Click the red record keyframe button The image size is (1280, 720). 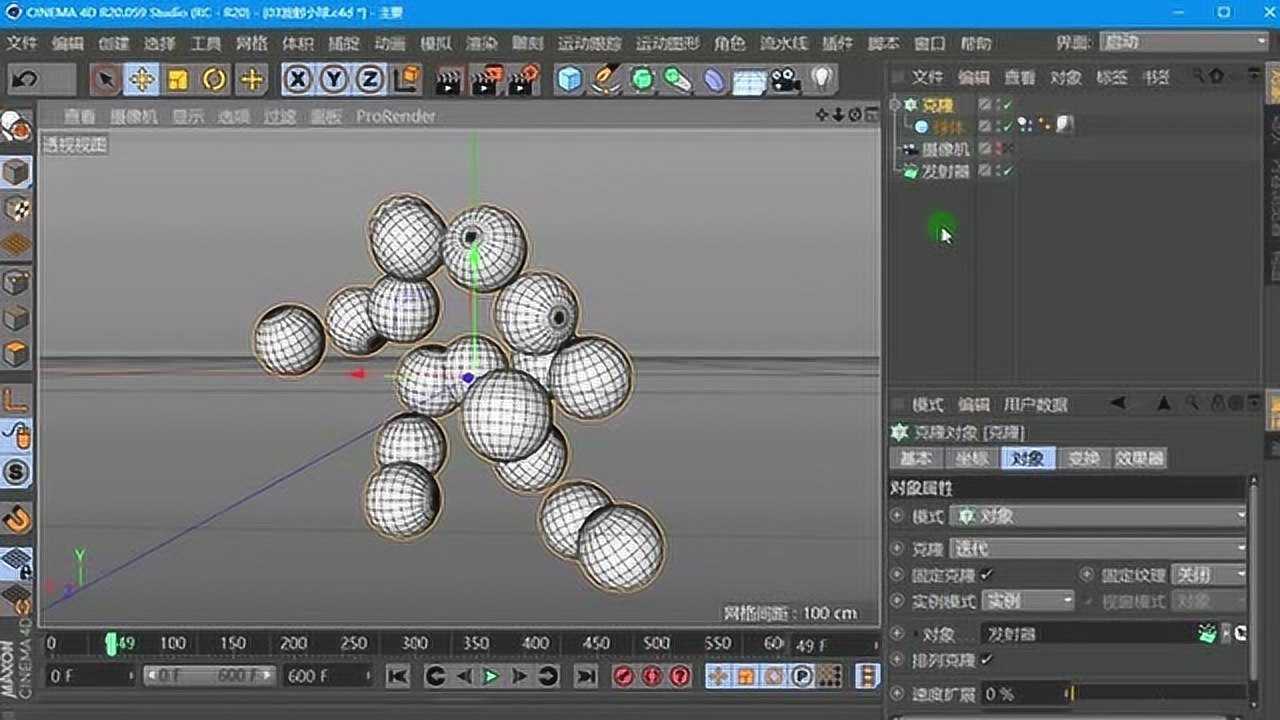[624, 677]
